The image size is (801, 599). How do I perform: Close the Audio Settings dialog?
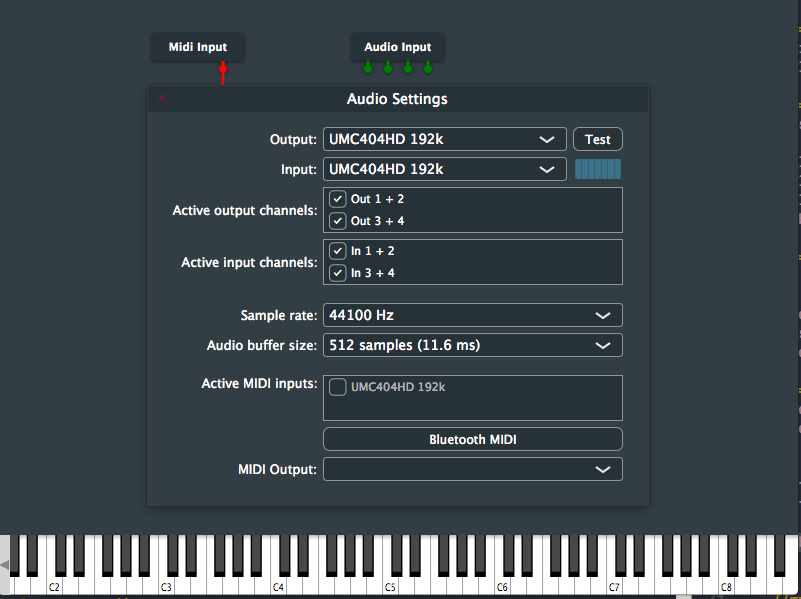click(x=163, y=99)
